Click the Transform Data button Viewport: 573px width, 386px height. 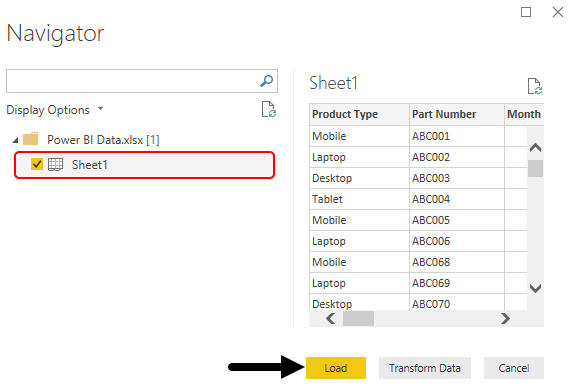pyautogui.click(x=425, y=368)
